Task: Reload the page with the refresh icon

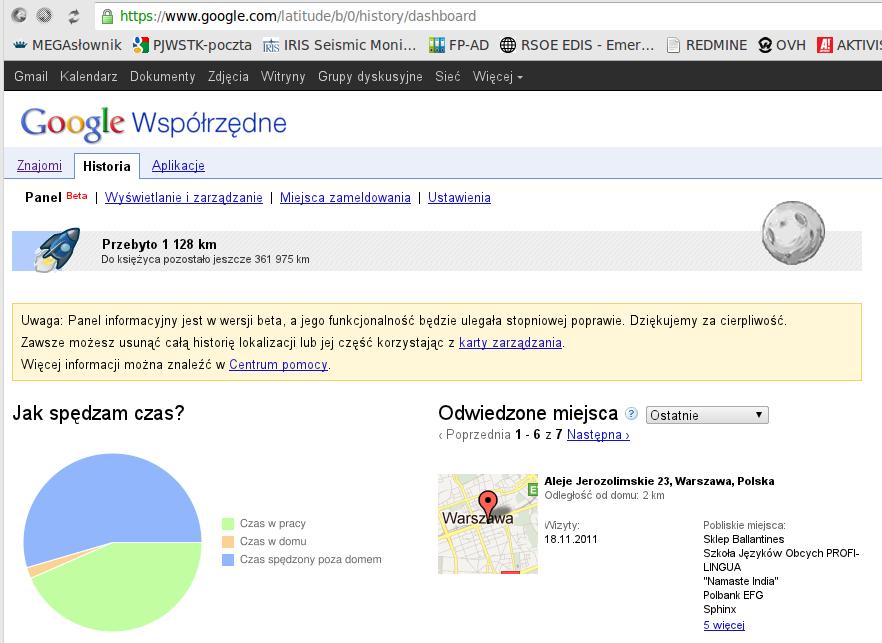Action: [x=73, y=16]
